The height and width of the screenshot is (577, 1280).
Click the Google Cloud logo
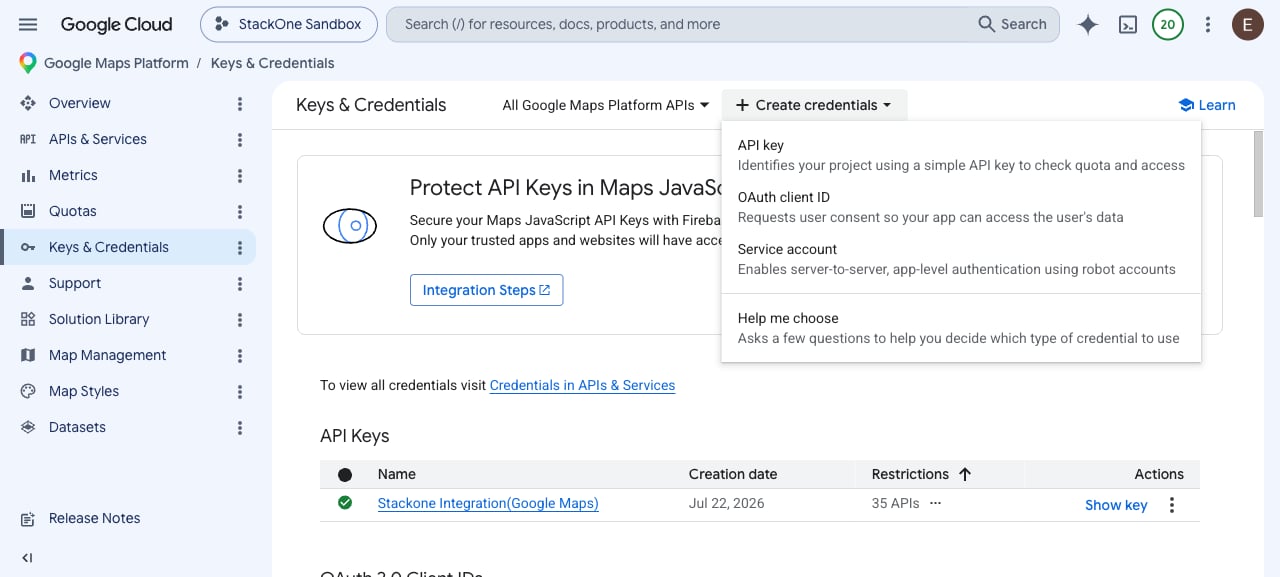(x=116, y=24)
